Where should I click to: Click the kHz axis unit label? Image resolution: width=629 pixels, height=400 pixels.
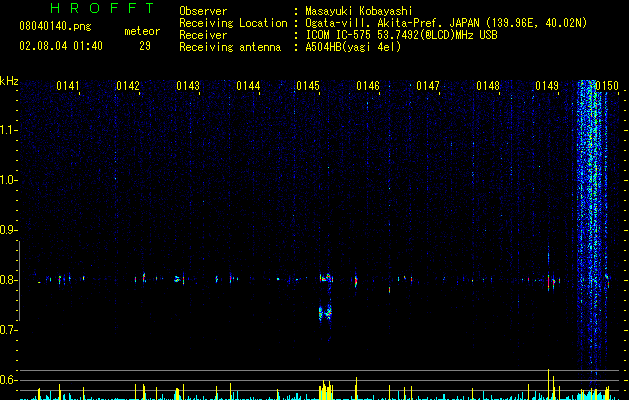click(x=9, y=81)
